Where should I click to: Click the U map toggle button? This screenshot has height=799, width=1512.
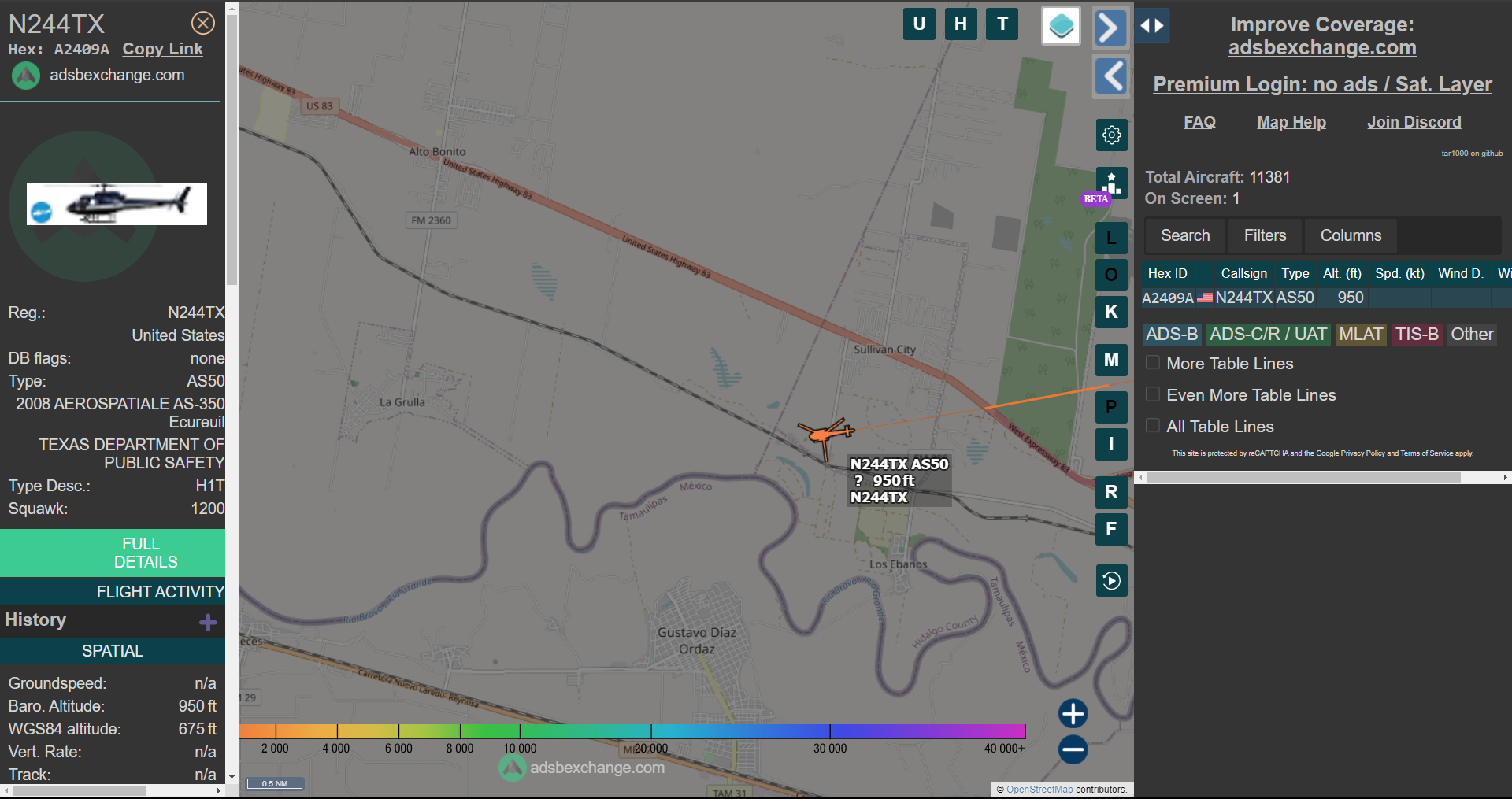tap(919, 24)
